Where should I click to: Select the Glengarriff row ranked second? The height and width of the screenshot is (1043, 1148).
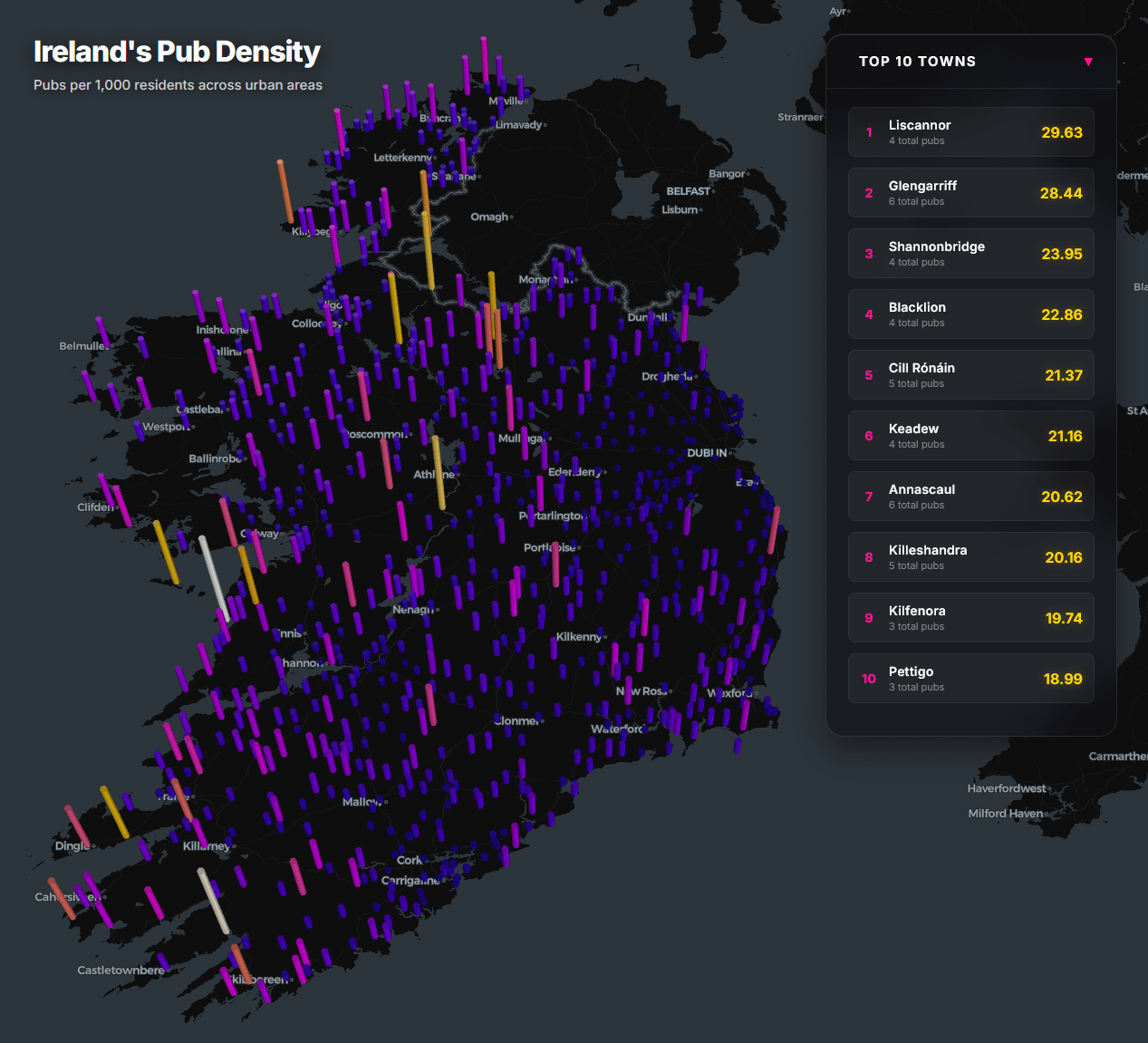[x=970, y=193]
